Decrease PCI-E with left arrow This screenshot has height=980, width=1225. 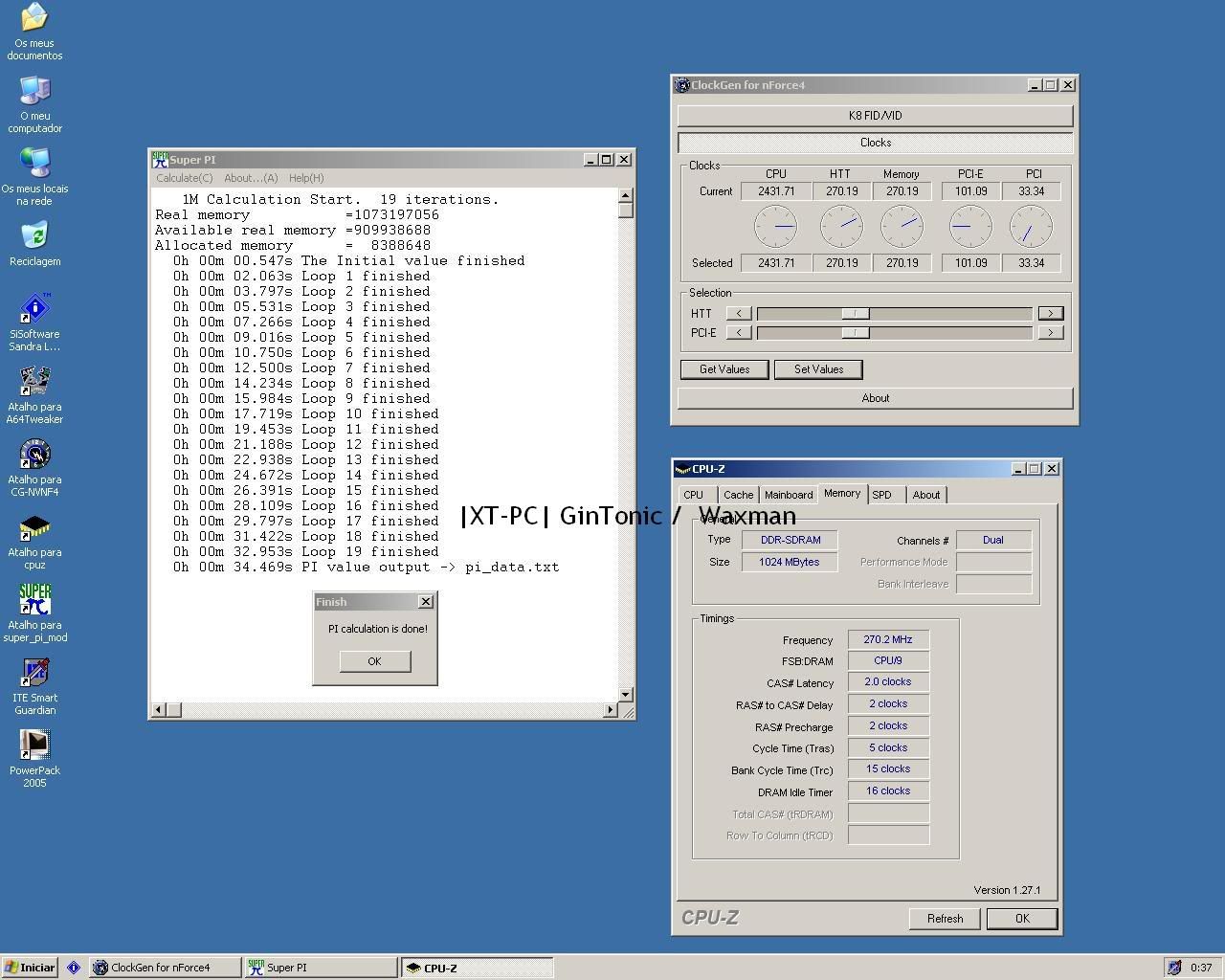(x=739, y=332)
